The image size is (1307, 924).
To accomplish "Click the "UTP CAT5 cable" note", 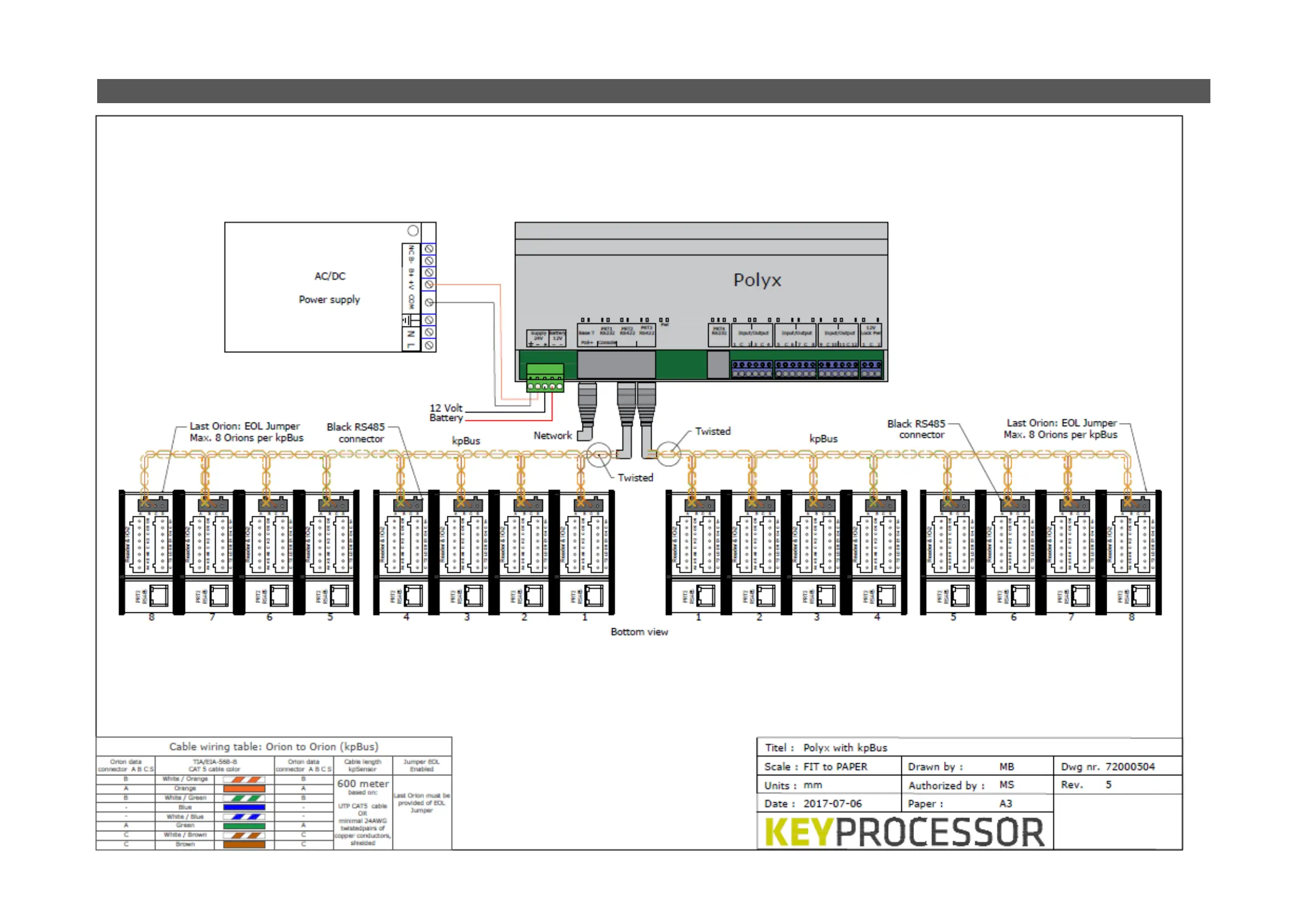I will (x=363, y=806).
